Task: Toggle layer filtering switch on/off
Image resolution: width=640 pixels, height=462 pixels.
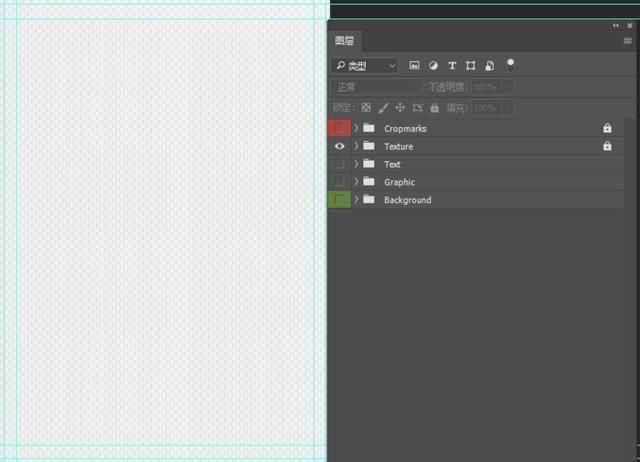Action: (510, 64)
